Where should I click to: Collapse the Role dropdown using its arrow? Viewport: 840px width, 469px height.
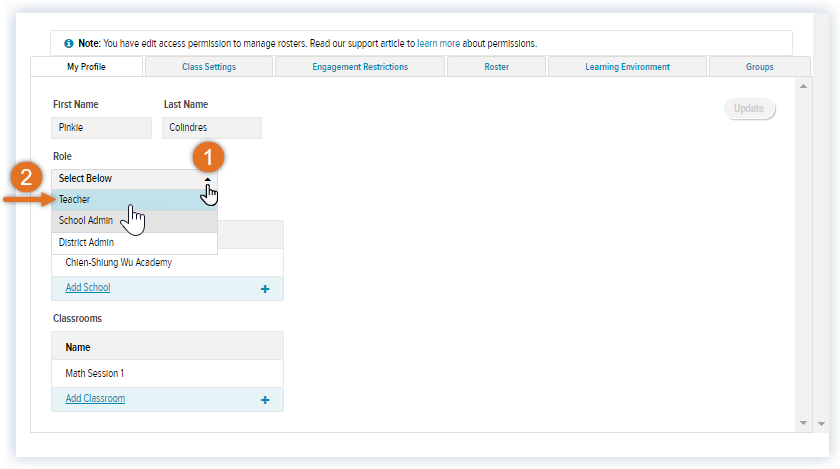(x=207, y=179)
